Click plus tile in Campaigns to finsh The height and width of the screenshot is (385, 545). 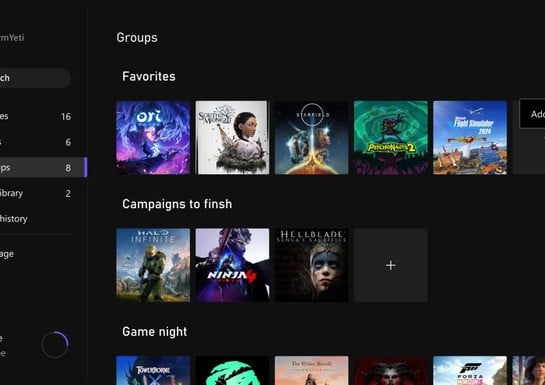tap(391, 265)
